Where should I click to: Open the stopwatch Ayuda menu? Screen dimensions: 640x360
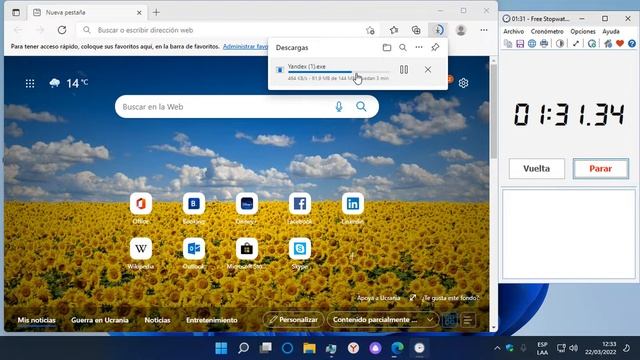click(x=611, y=31)
